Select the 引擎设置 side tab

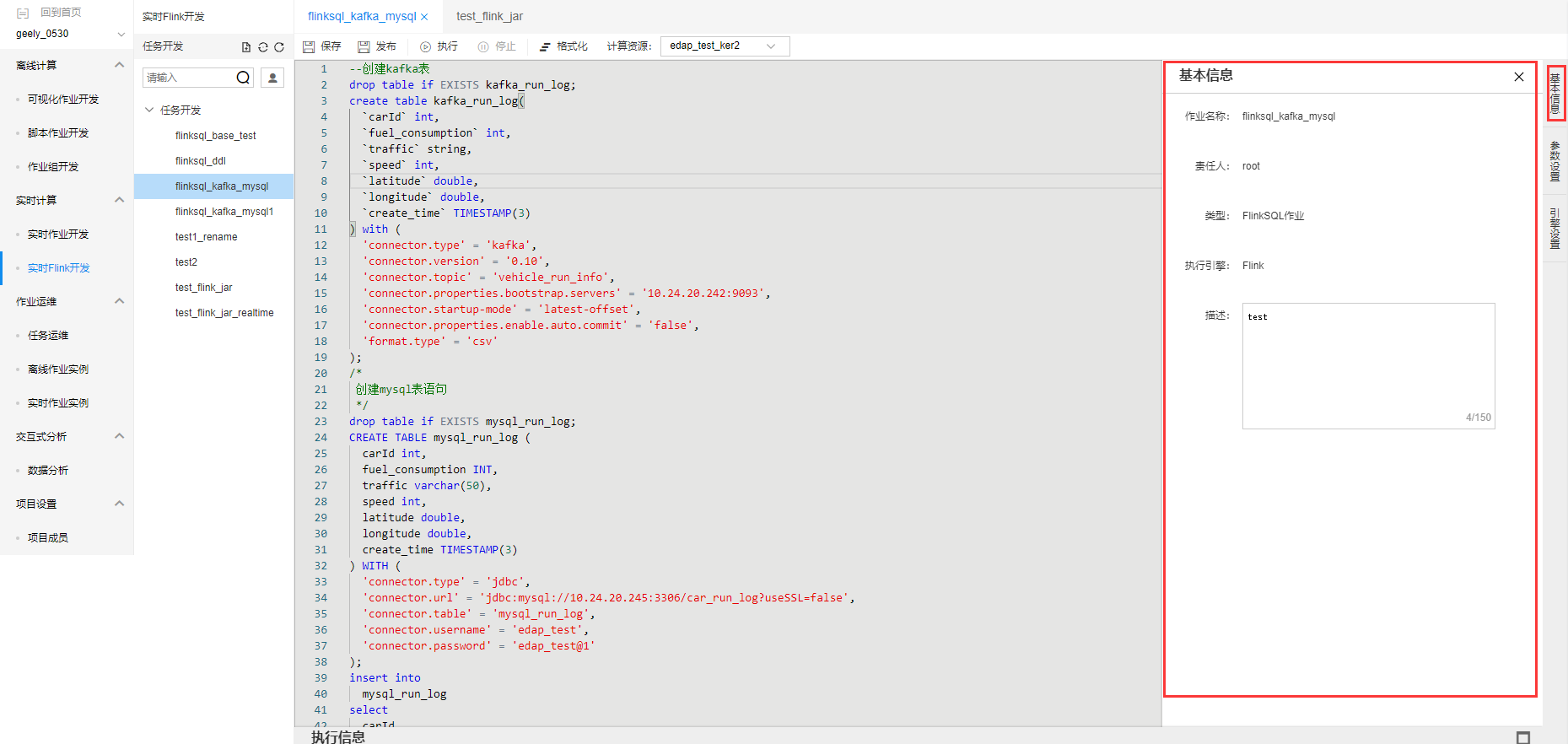[1555, 229]
